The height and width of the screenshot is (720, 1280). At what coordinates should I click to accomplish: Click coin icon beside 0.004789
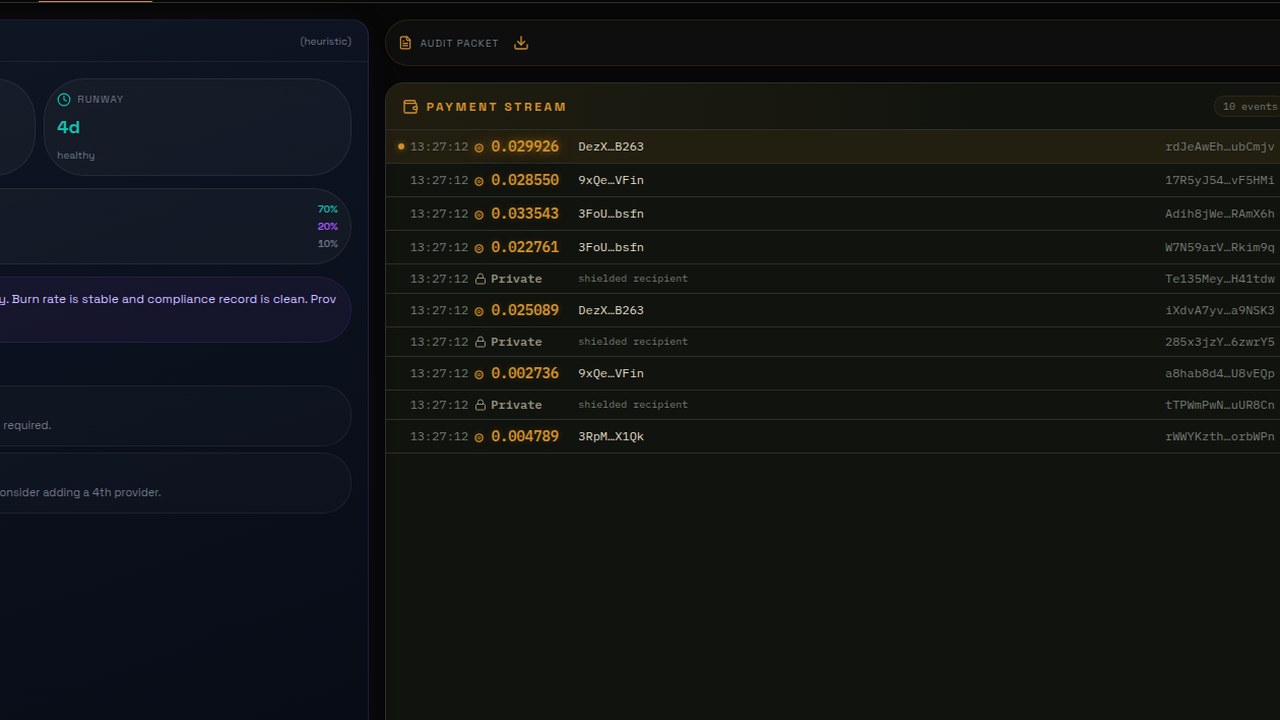(x=479, y=437)
